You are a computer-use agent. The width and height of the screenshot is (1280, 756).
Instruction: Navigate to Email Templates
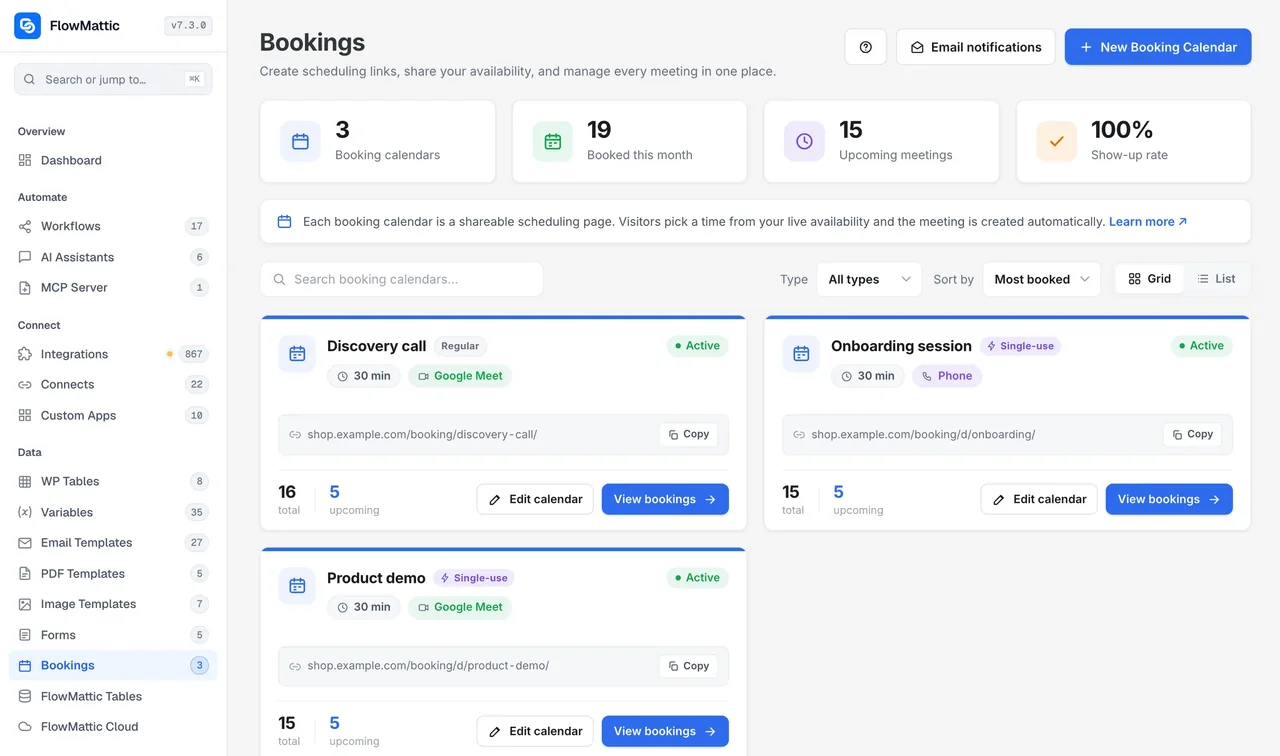point(113,543)
